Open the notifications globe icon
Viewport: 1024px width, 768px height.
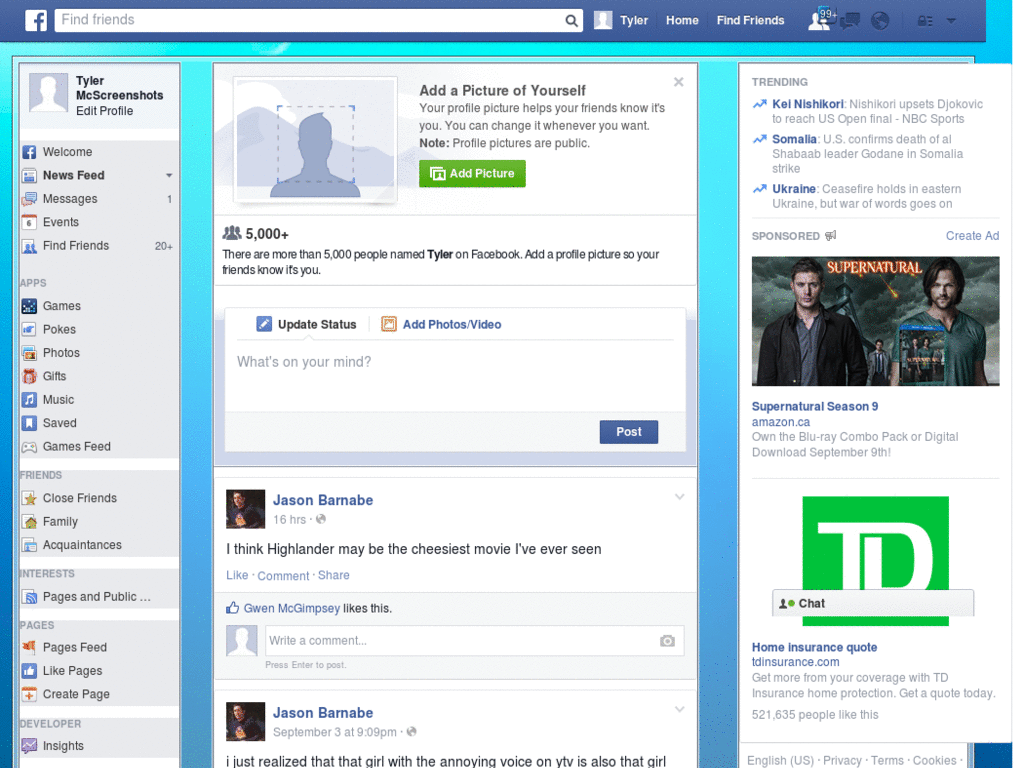point(880,21)
